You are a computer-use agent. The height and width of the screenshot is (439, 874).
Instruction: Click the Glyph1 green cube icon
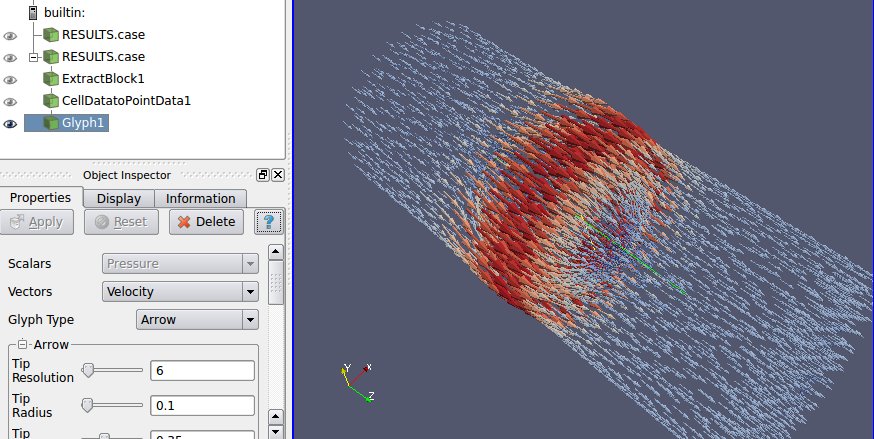click(51, 123)
